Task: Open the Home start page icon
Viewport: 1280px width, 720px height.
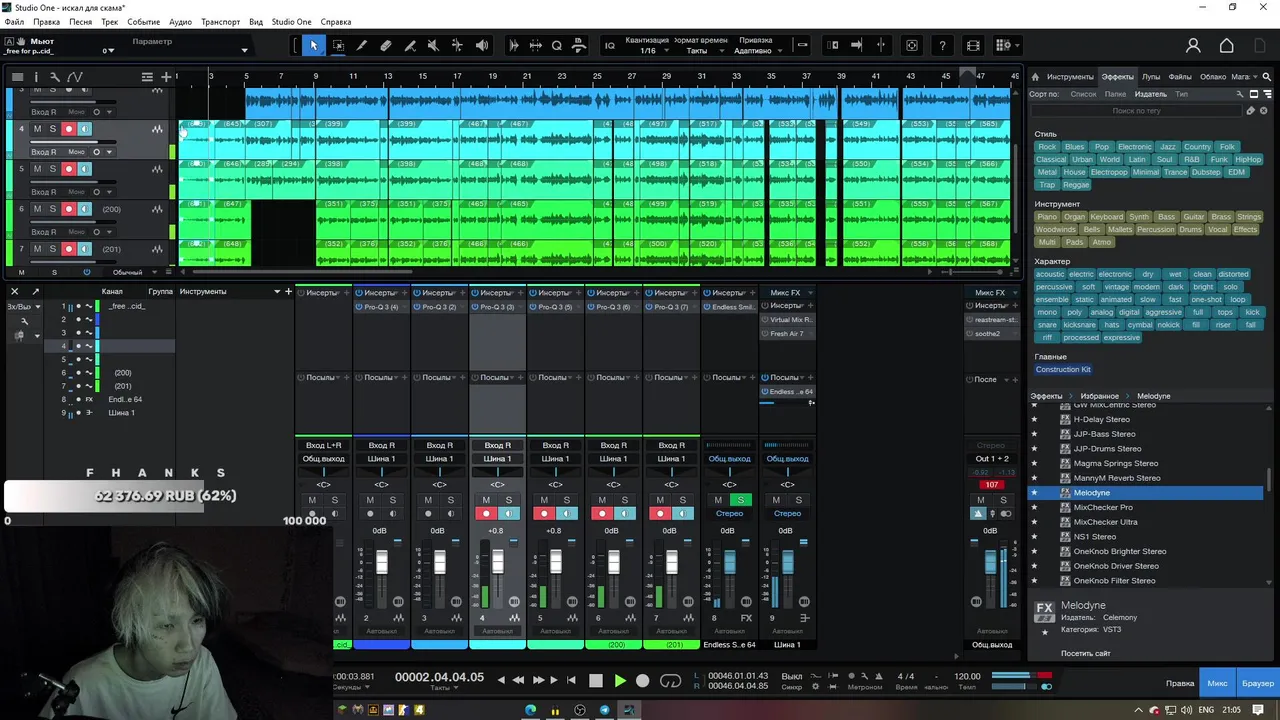Action: coord(1227,46)
